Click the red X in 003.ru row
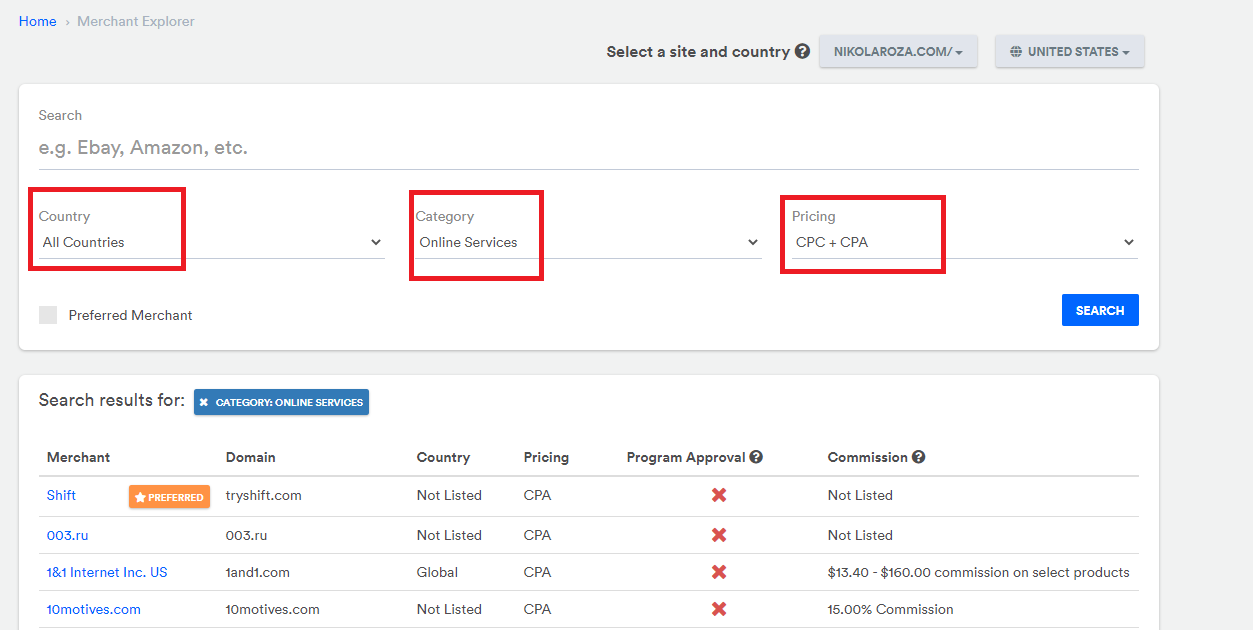 pyautogui.click(x=718, y=535)
